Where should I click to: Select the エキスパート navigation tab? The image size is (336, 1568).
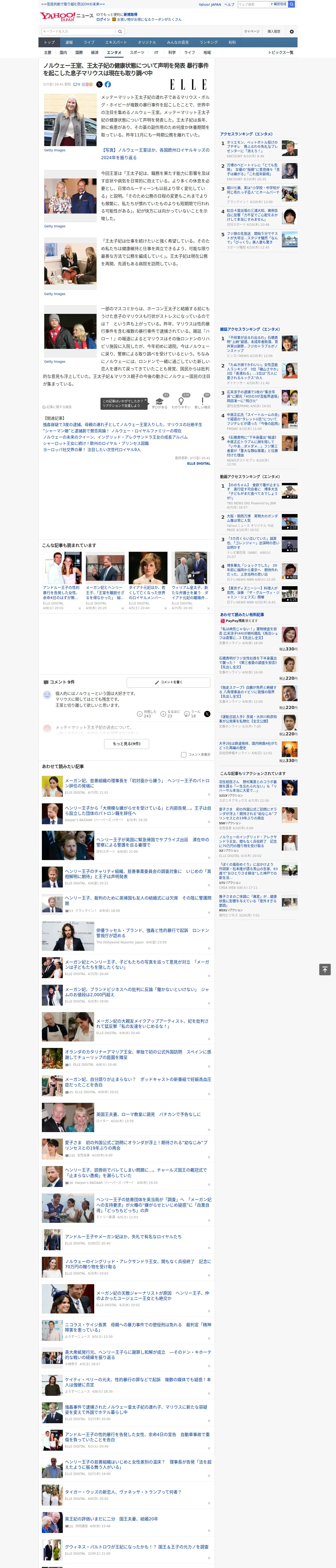tap(116, 43)
